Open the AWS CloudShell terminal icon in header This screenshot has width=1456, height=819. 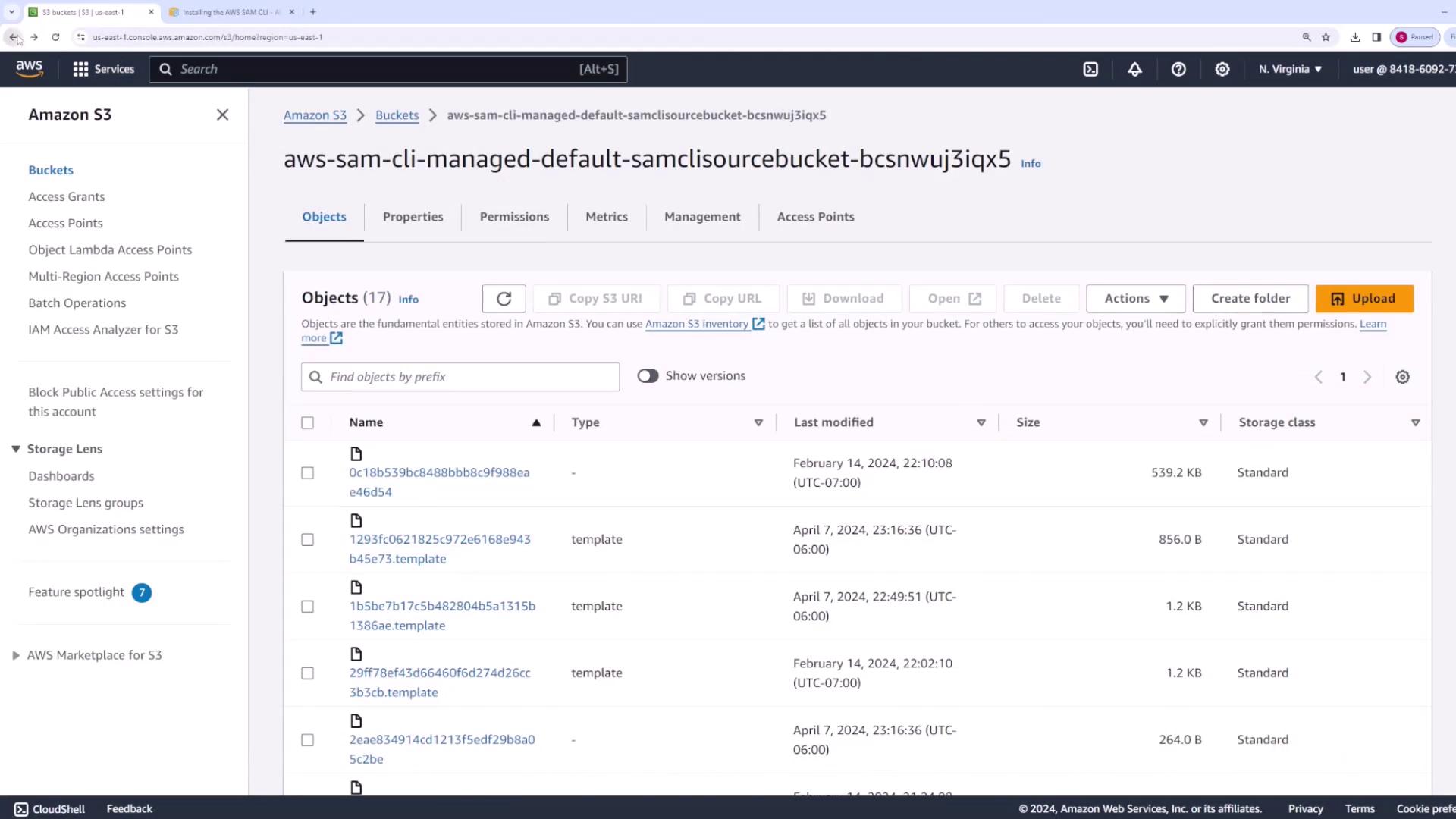(x=1090, y=69)
